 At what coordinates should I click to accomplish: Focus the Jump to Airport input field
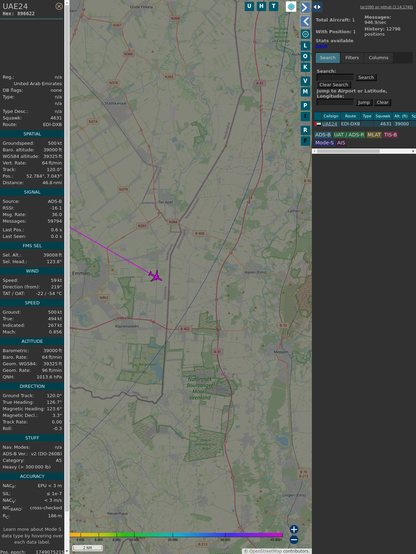click(x=335, y=102)
